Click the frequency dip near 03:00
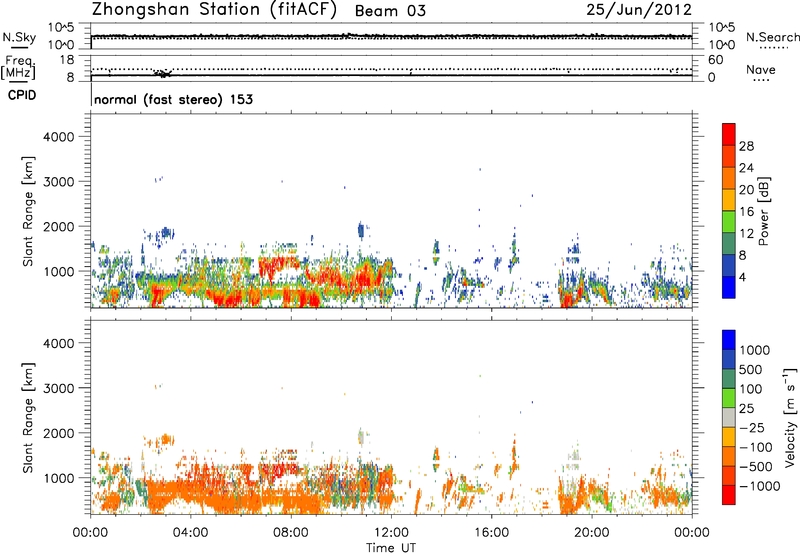Screen dimensions: 800x554 tap(163, 73)
